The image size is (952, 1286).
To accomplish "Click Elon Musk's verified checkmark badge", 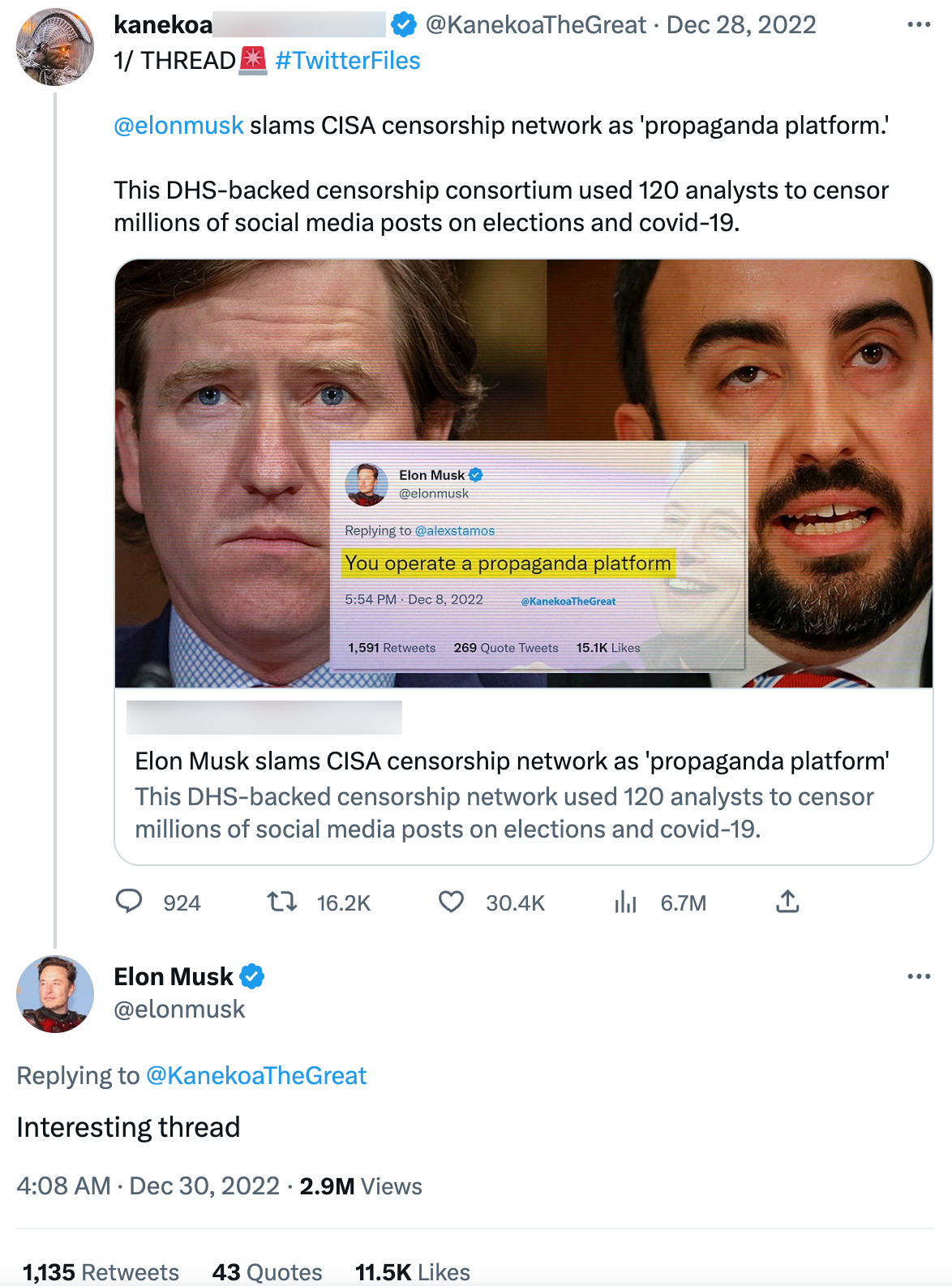I will click(253, 976).
